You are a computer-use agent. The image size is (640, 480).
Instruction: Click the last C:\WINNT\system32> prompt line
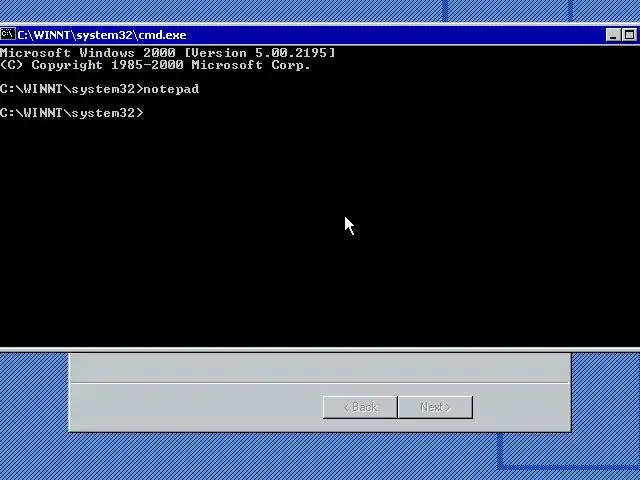coord(72,113)
